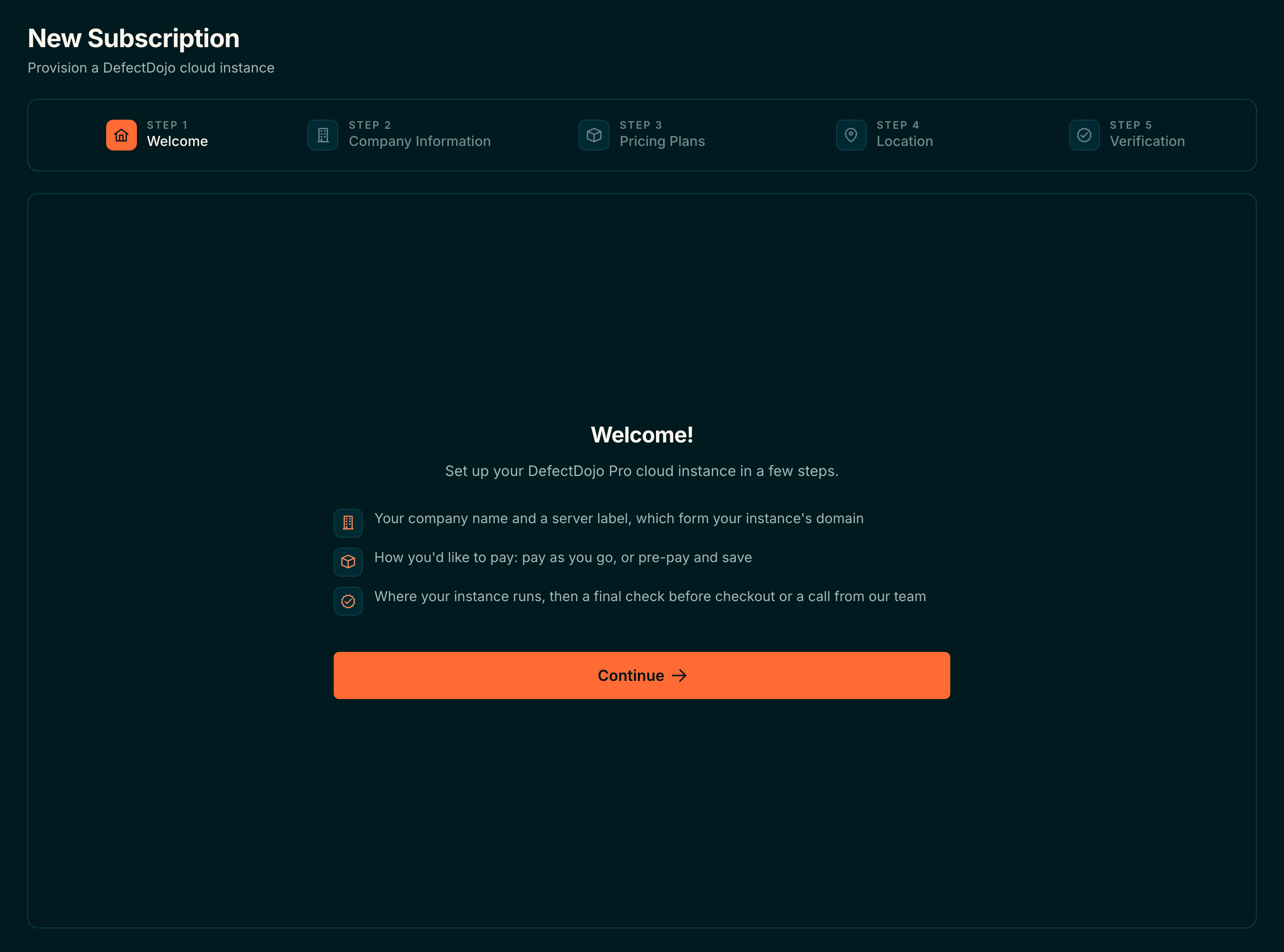Click 'Provision a DefectDojo cloud instance' subtitle

[151, 68]
